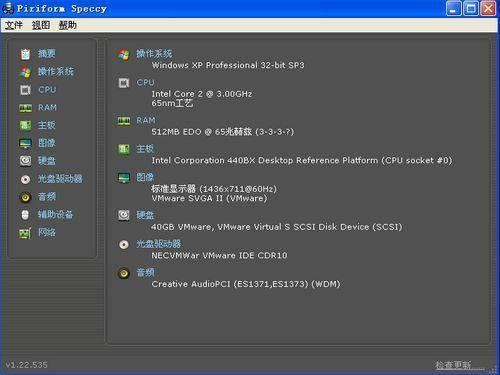Click the '512MB EDO' RAM details text

click(x=223, y=132)
